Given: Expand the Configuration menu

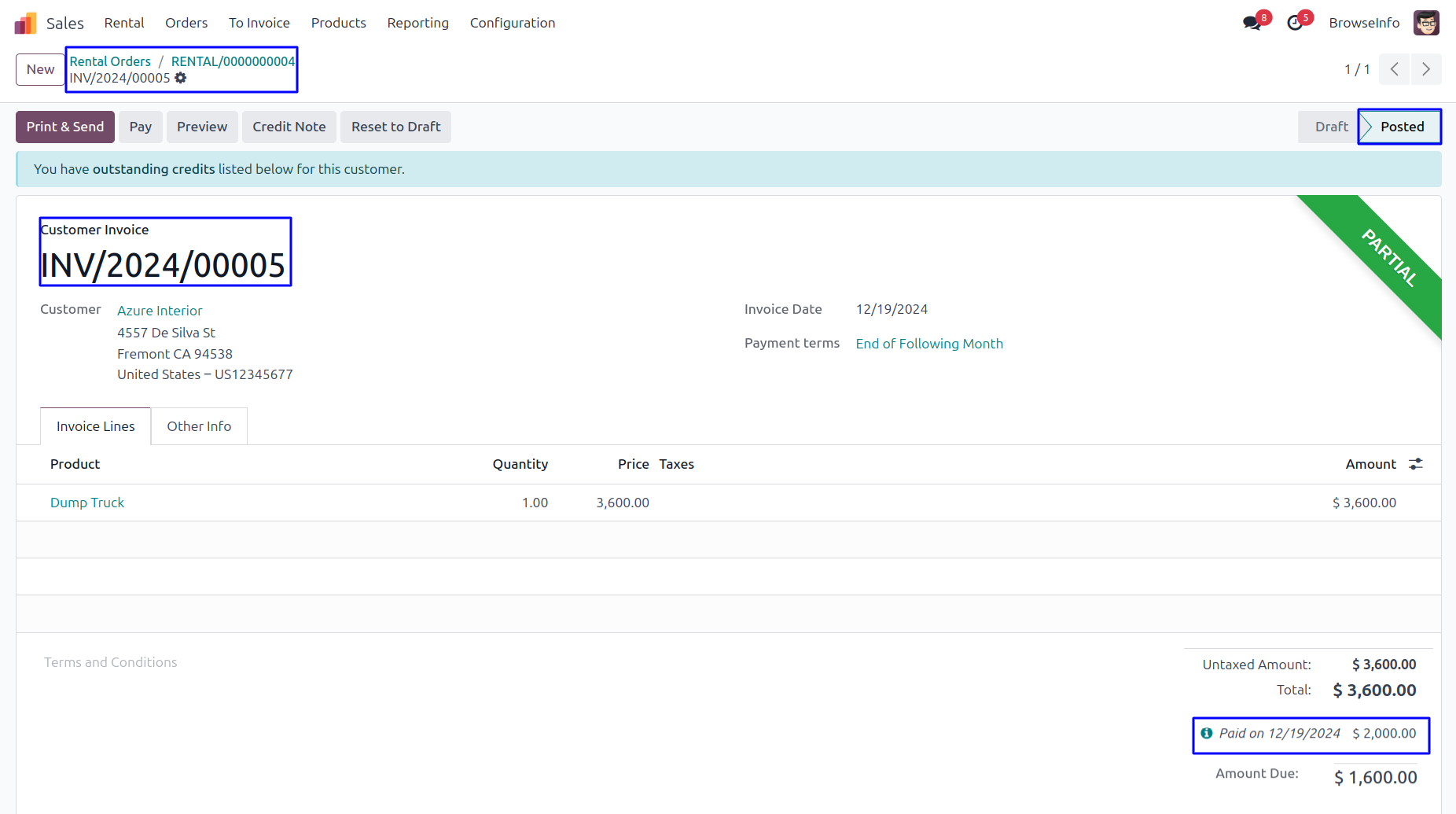Looking at the screenshot, I should (513, 23).
